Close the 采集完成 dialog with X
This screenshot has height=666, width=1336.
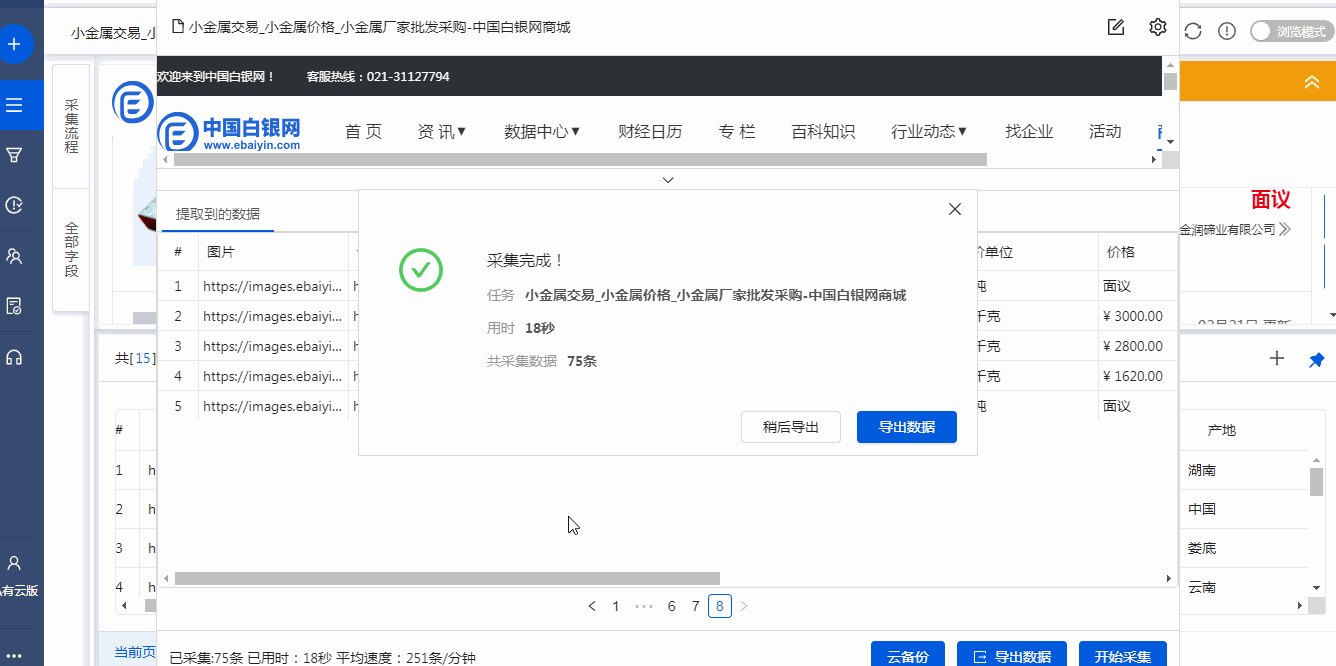pyautogui.click(x=955, y=209)
